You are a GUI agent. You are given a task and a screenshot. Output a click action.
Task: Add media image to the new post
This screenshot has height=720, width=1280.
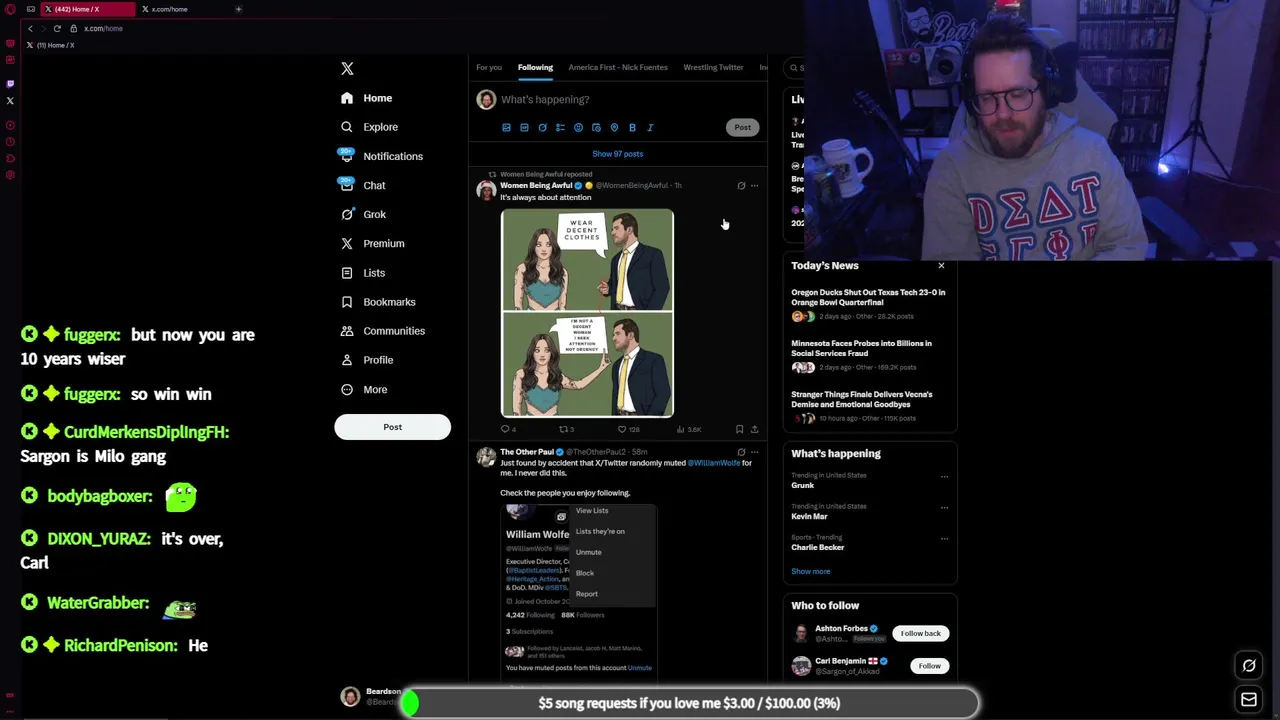coord(506,127)
